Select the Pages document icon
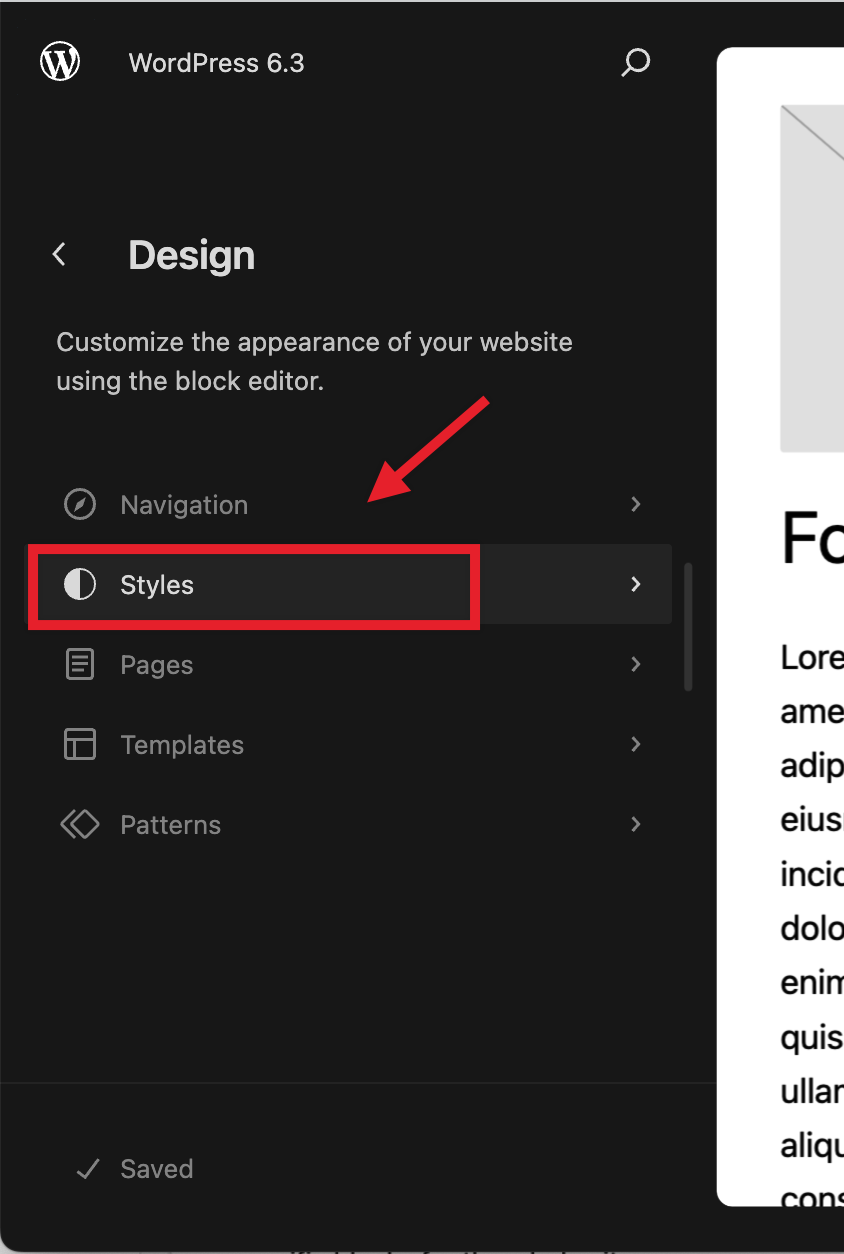This screenshot has width=844, height=1254. (x=79, y=664)
